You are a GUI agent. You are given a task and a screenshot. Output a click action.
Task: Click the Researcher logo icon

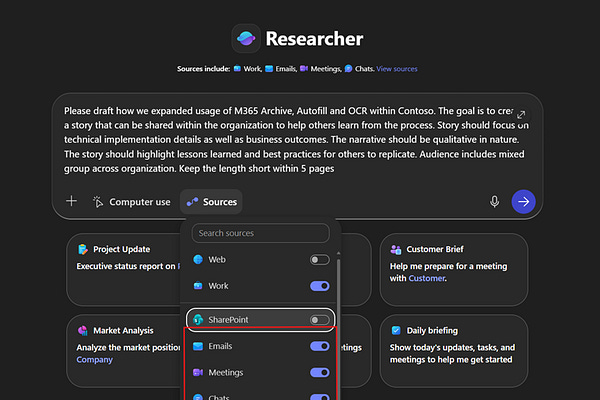[246, 38]
